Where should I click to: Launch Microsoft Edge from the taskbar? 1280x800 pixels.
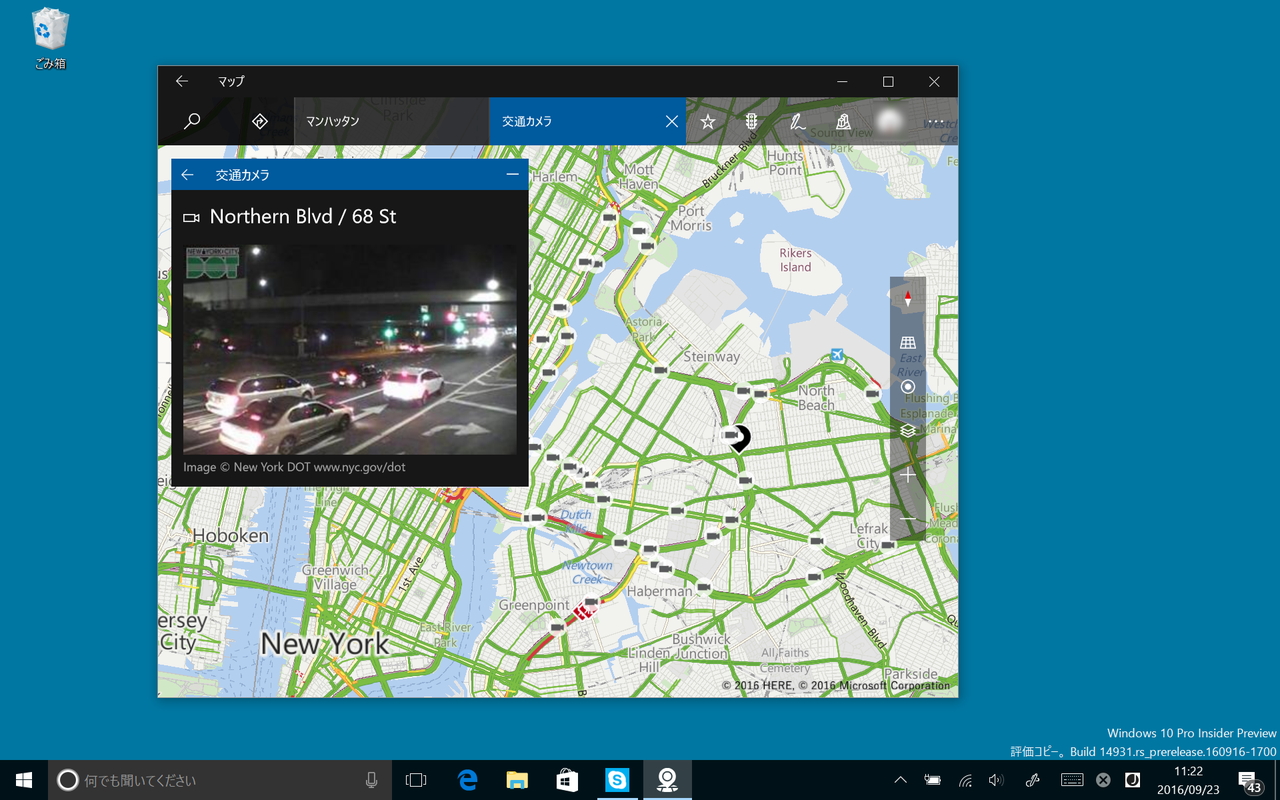pyautogui.click(x=467, y=780)
